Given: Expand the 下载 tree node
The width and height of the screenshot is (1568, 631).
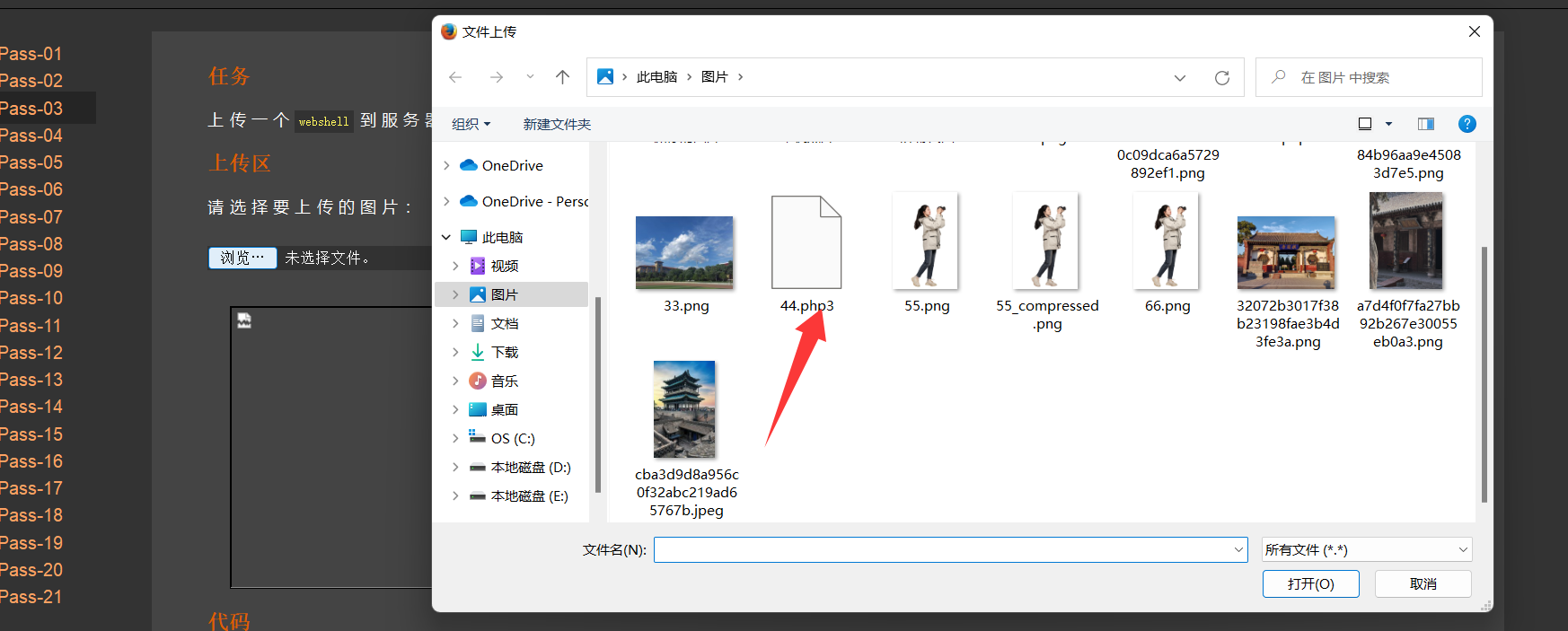Looking at the screenshot, I should coord(455,352).
